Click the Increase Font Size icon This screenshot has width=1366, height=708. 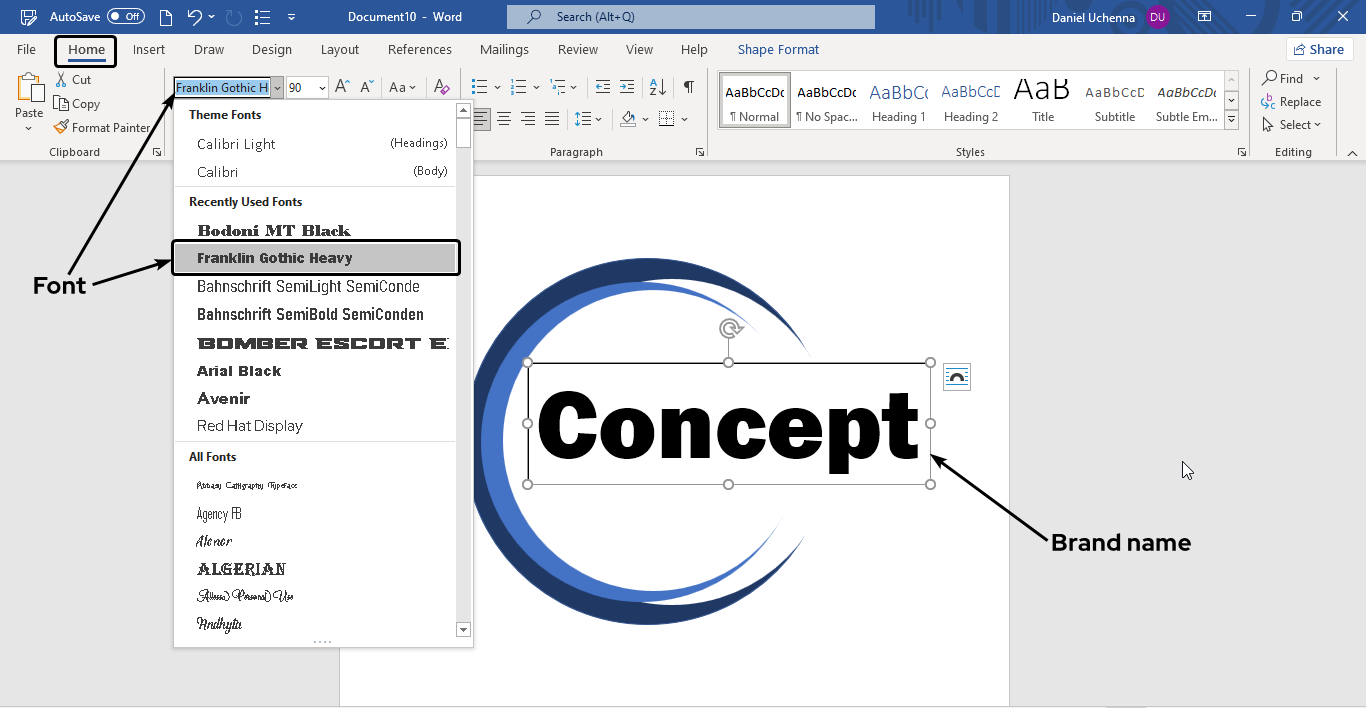pos(342,88)
